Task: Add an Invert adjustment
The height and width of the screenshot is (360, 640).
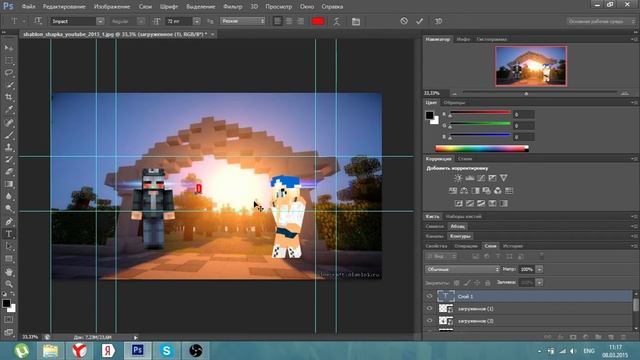Action: pos(459,203)
